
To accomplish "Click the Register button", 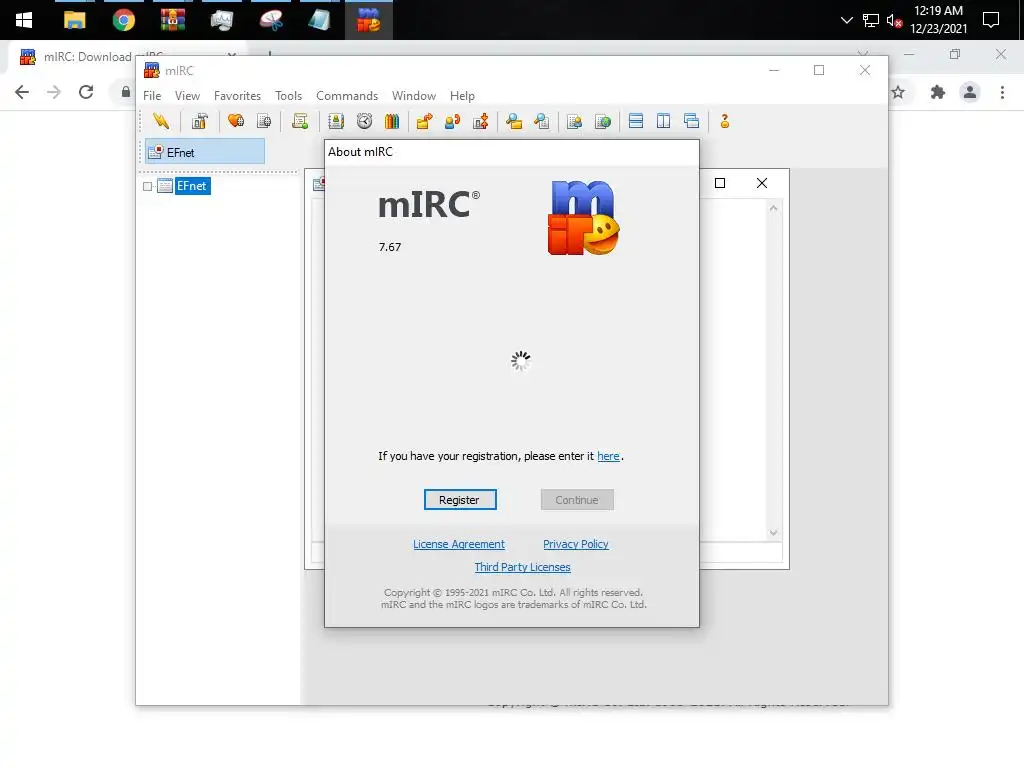I will tap(460, 500).
